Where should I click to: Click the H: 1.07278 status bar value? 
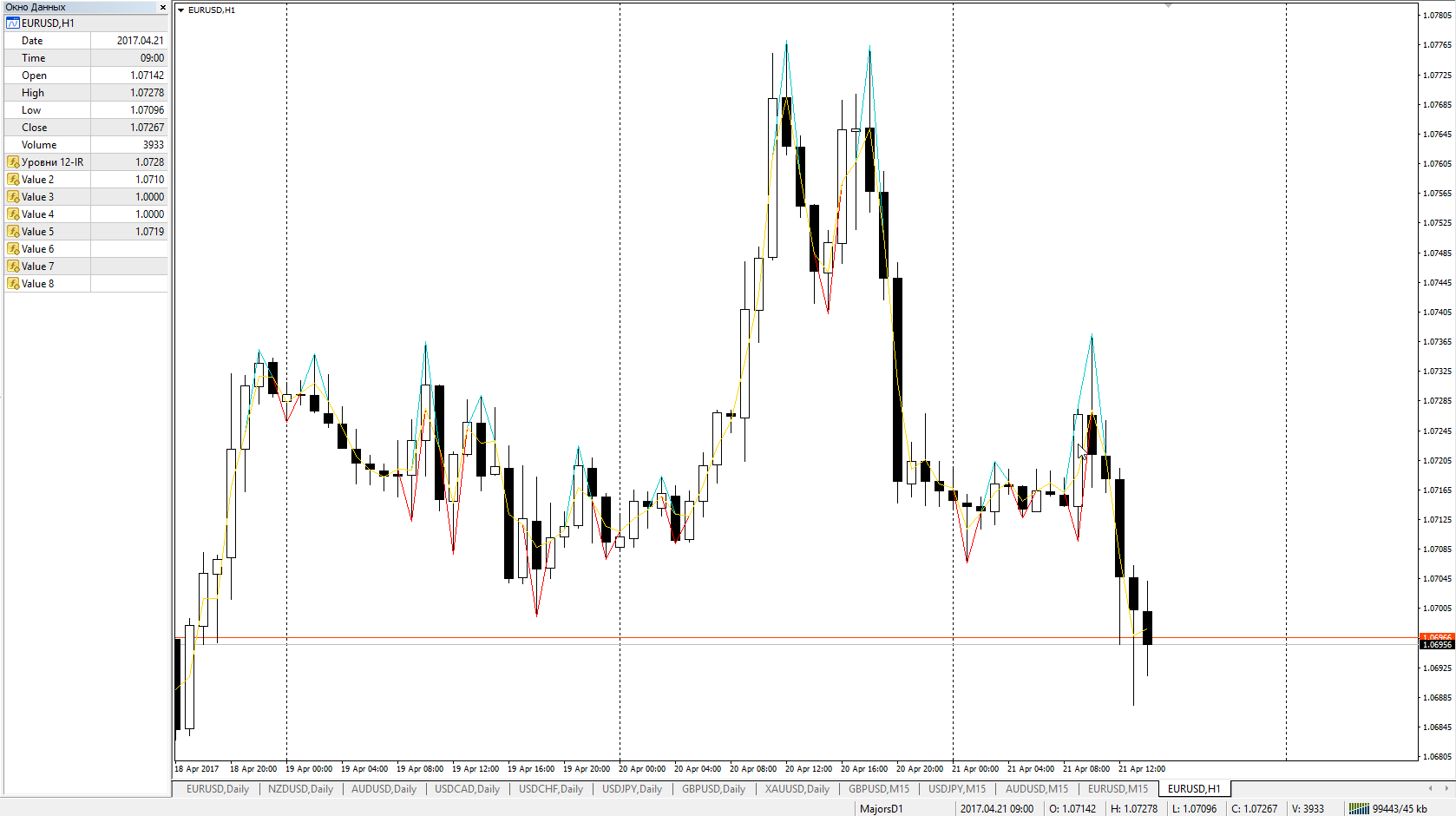[x=1134, y=809]
